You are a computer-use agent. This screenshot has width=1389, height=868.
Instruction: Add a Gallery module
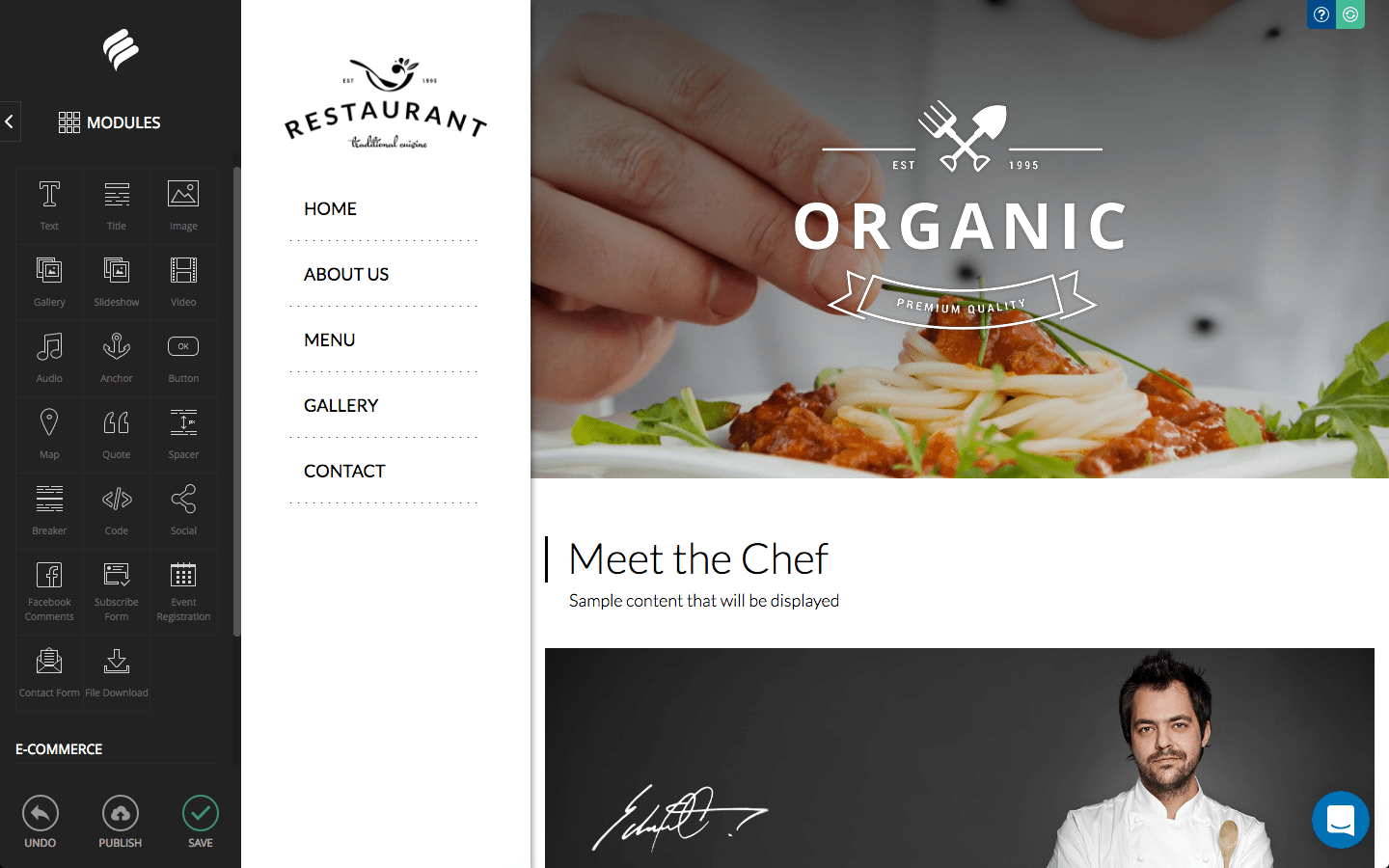tap(49, 282)
